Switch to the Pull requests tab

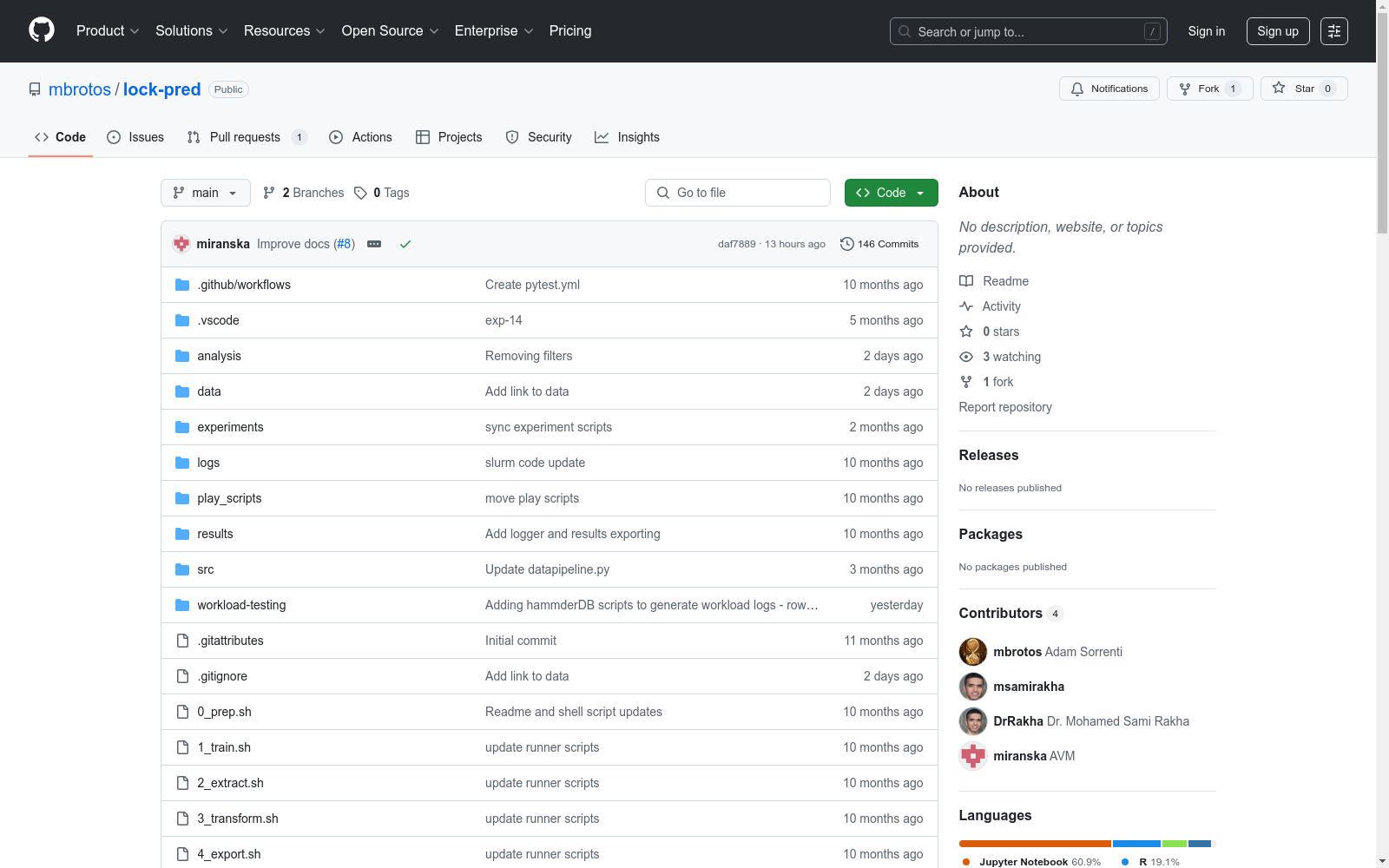(247, 137)
